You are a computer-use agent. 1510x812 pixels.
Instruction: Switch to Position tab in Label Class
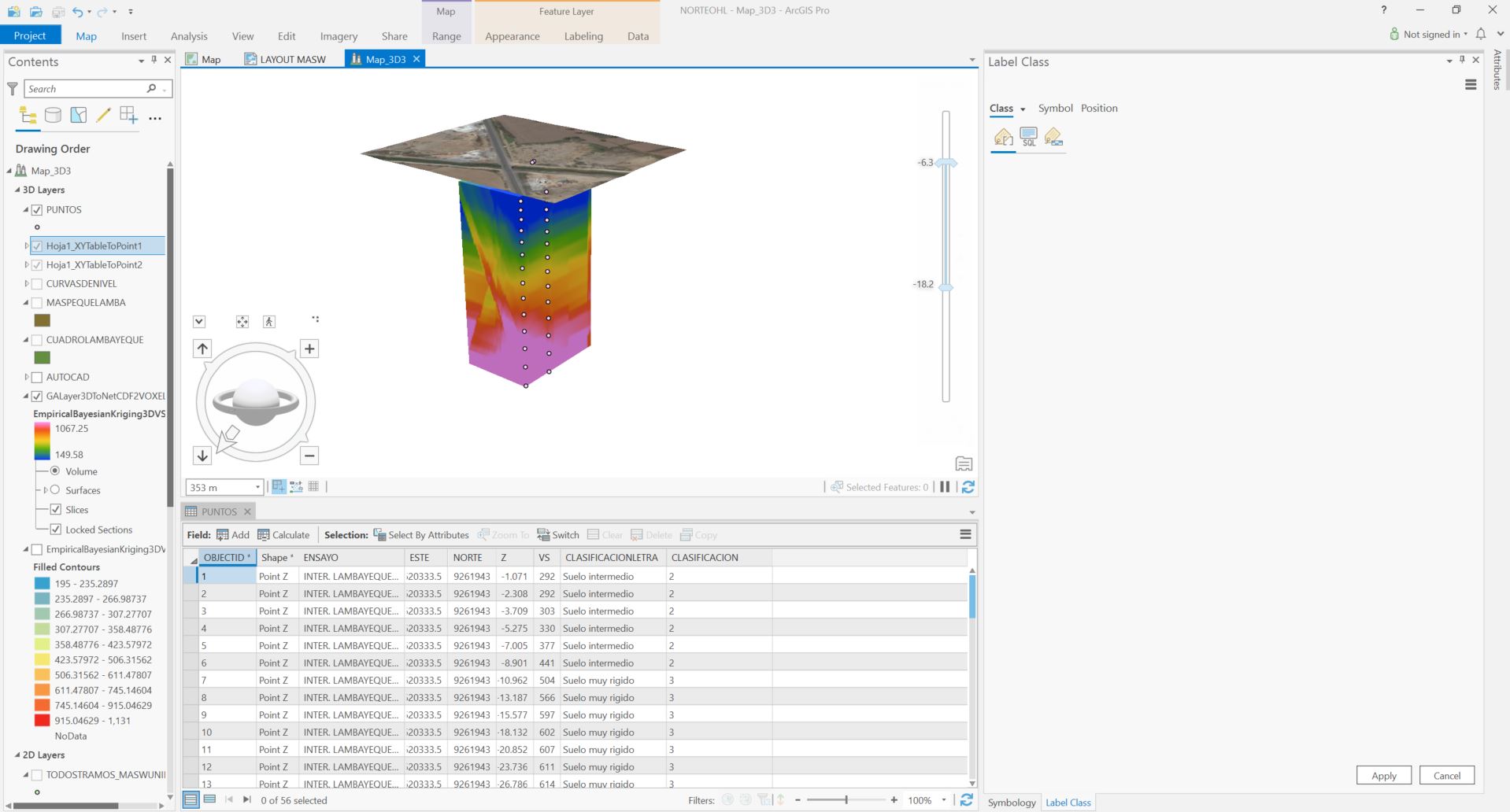click(1099, 109)
